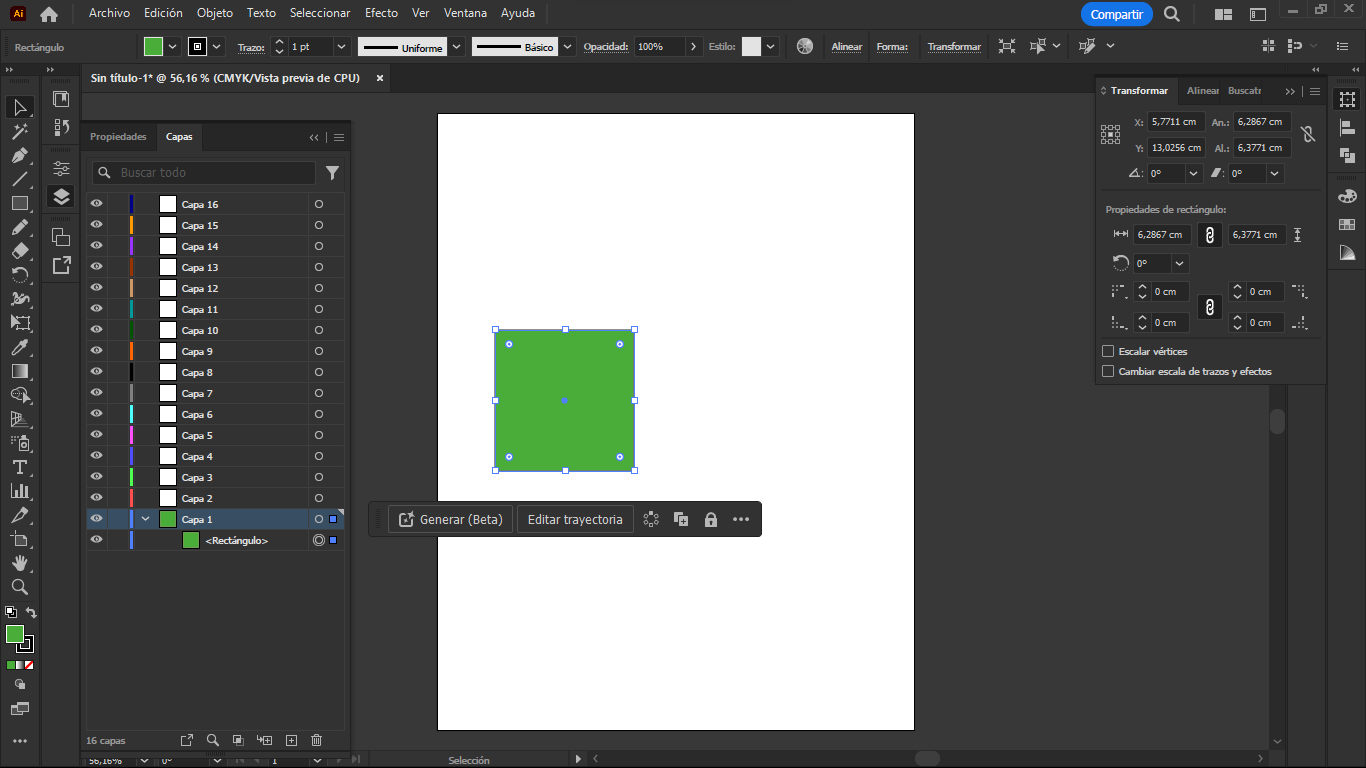Screen dimensions: 1366x768
Task: Activate the Text tool
Action: tap(20, 467)
